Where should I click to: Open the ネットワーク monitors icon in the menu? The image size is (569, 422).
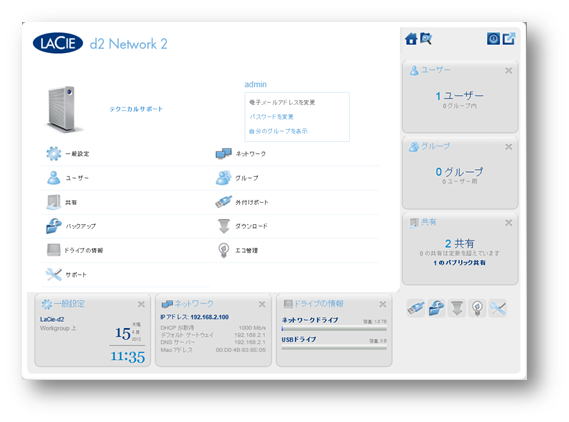224,153
